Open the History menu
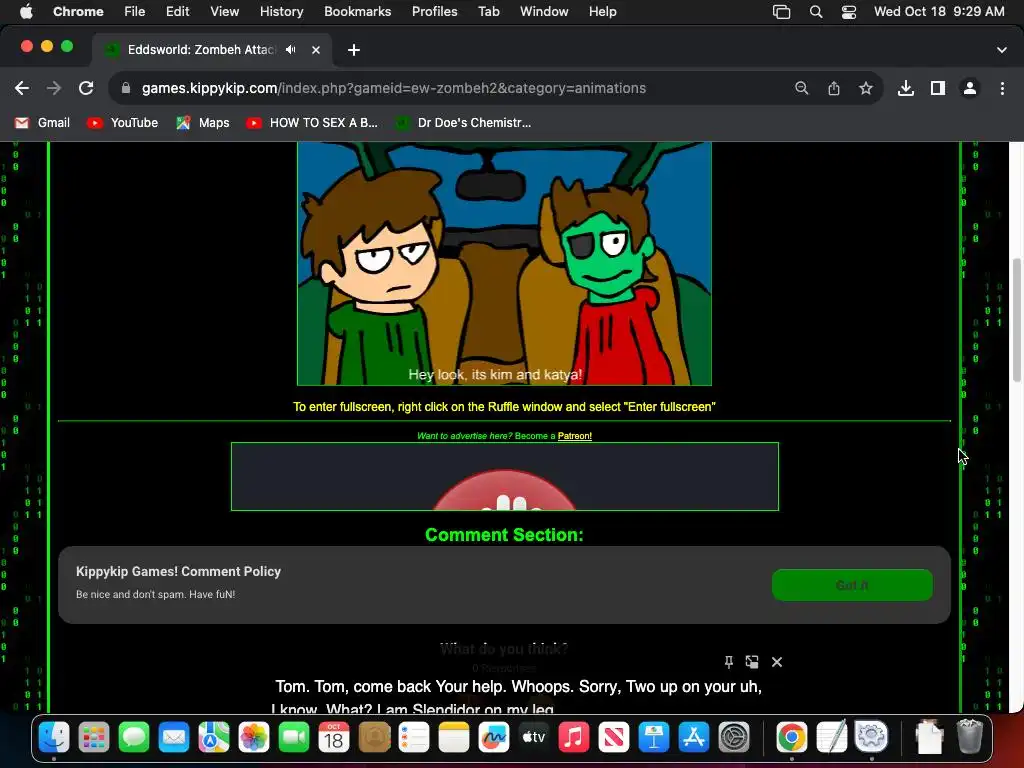1024x768 pixels. click(281, 11)
